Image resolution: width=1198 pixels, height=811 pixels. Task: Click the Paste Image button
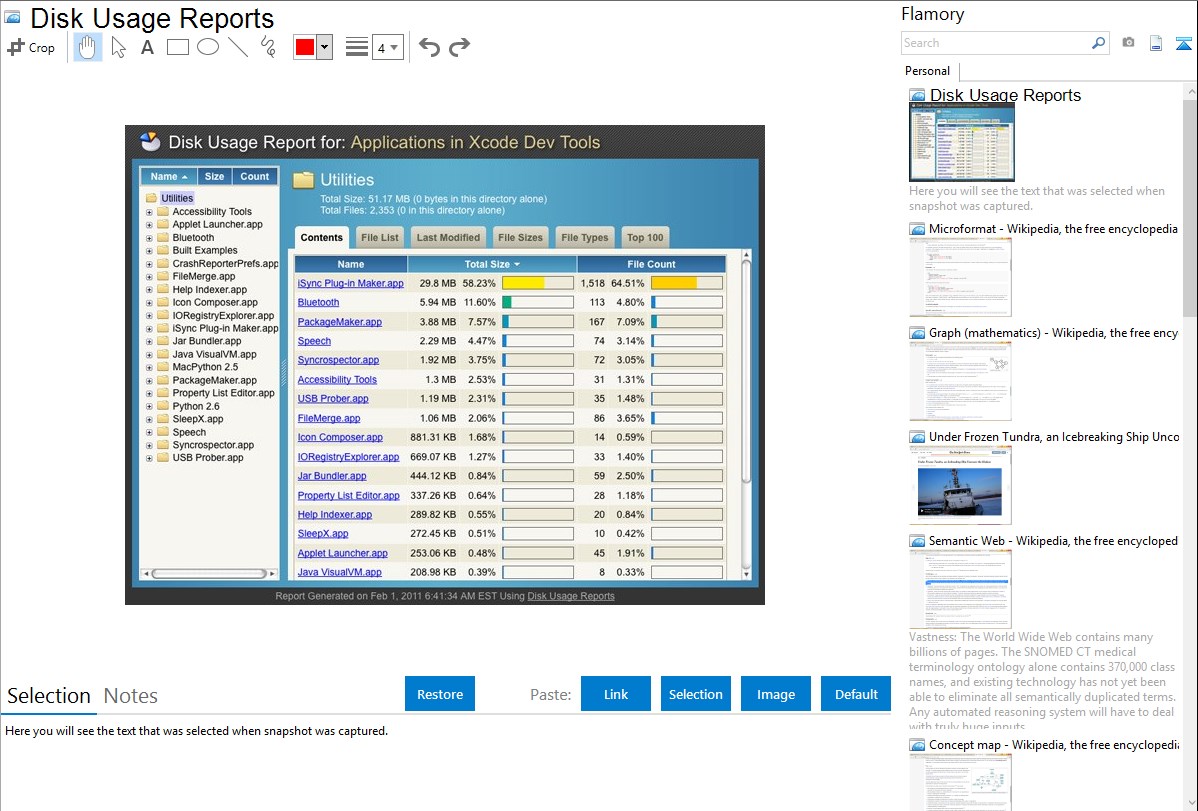tap(776, 694)
